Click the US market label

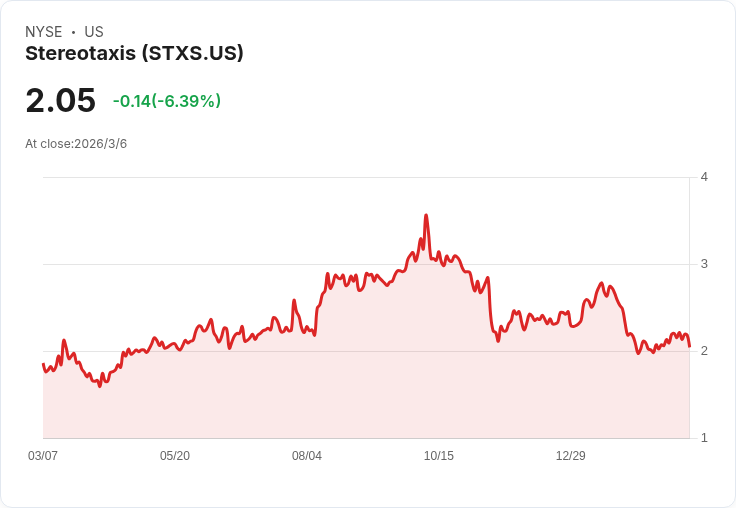click(94, 32)
